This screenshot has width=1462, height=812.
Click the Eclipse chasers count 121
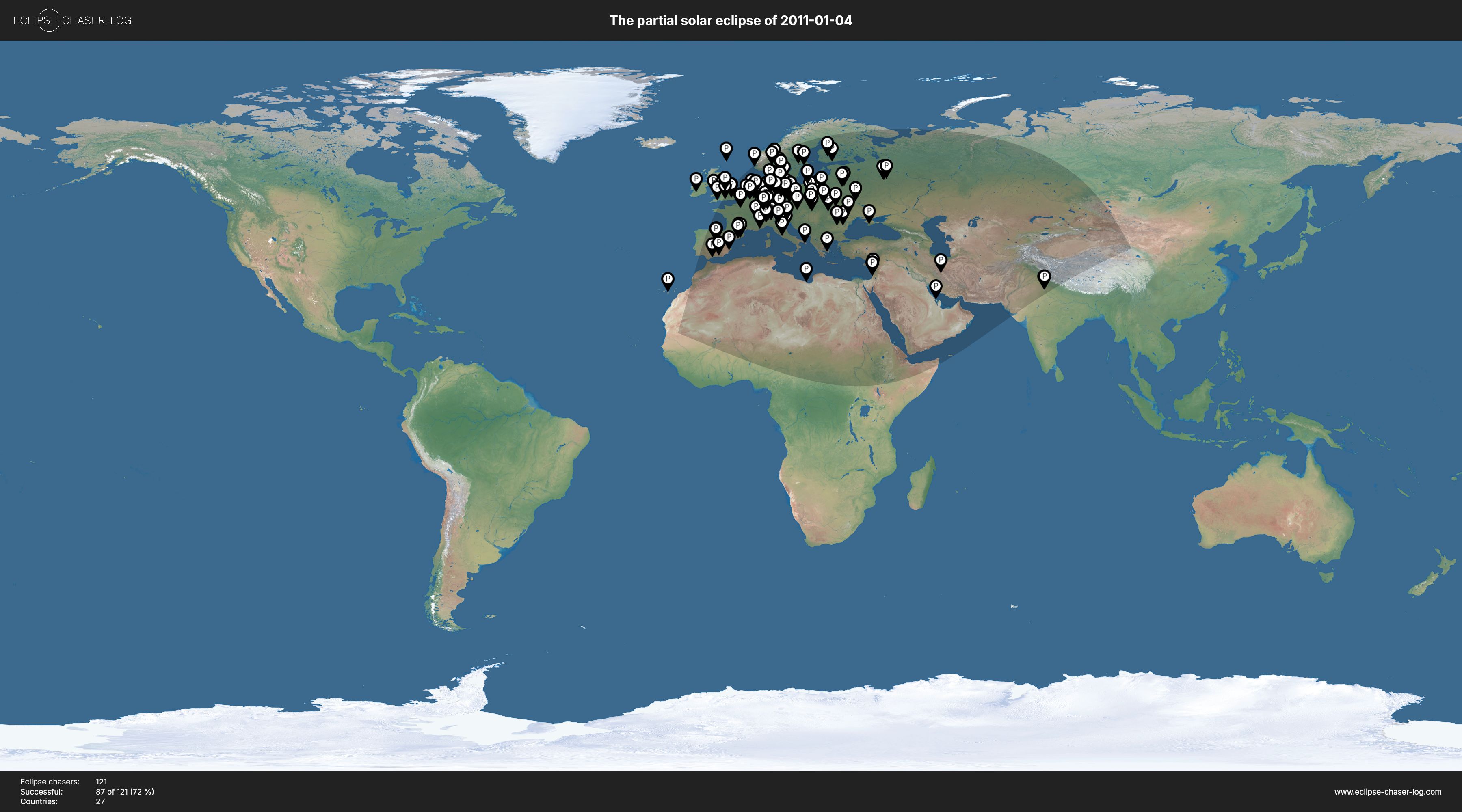[x=101, y=782]
